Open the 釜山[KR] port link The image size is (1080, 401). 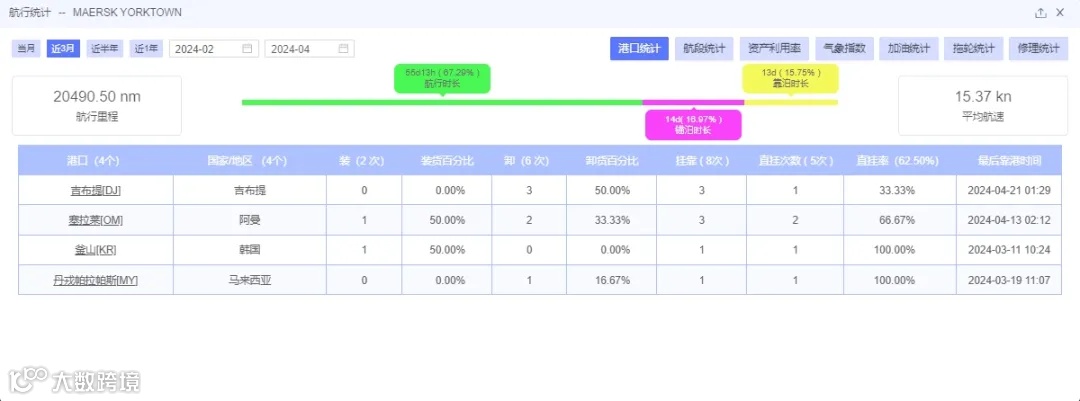96,250
